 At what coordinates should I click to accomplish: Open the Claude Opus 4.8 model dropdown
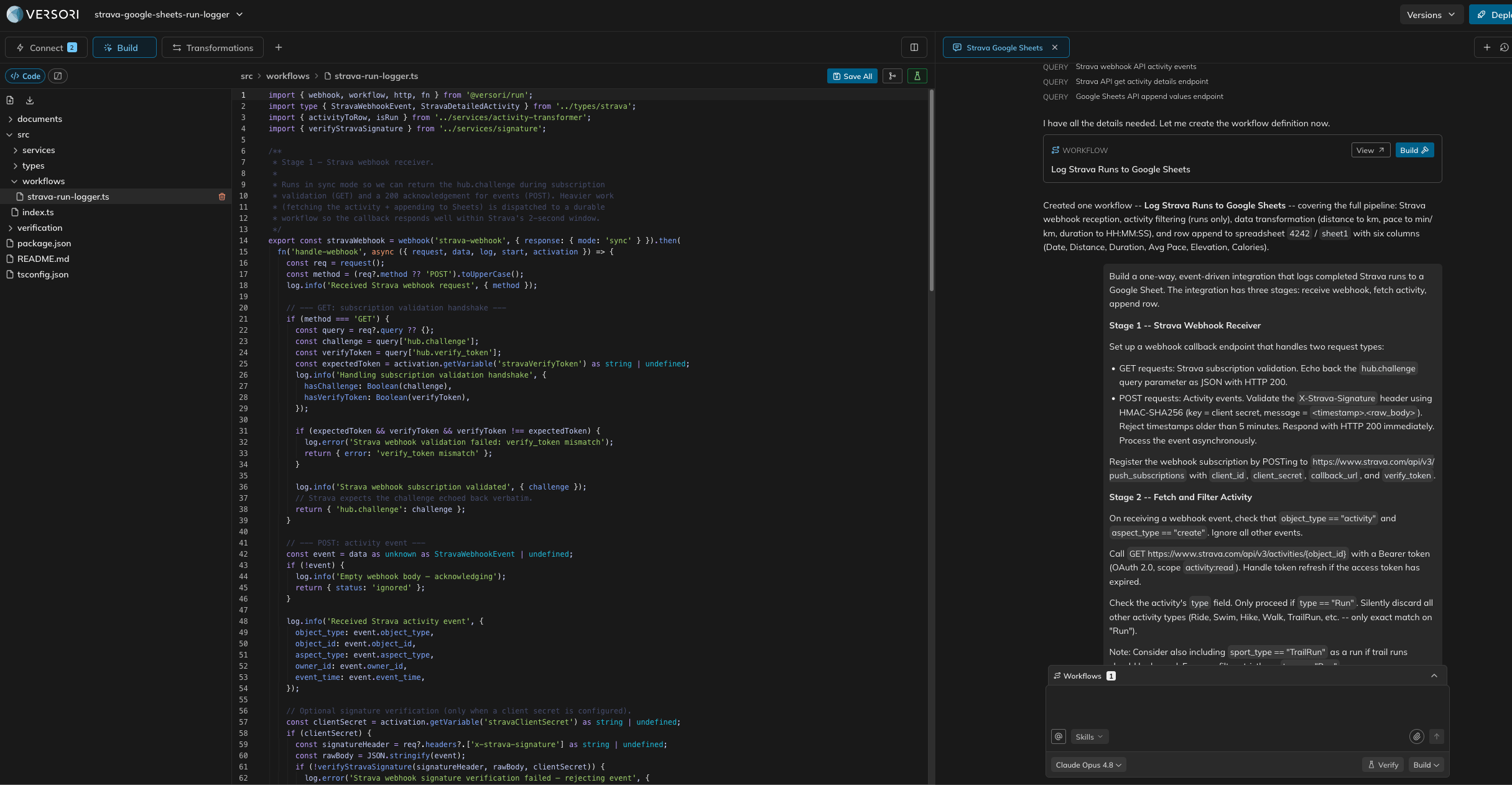coord(1088,765)
